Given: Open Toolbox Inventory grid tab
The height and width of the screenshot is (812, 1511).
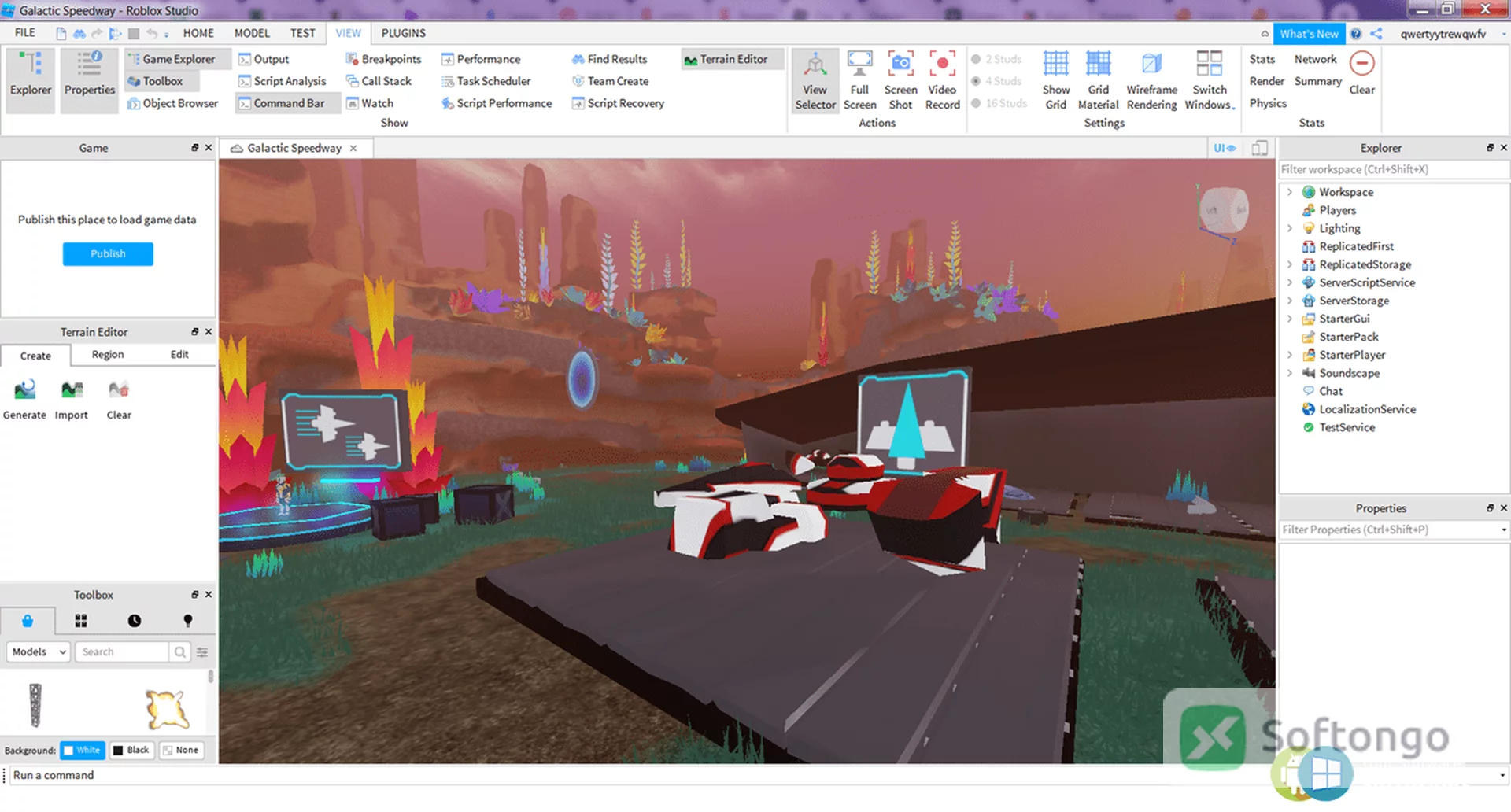Looking at the screenshot, I should (81, 621).
